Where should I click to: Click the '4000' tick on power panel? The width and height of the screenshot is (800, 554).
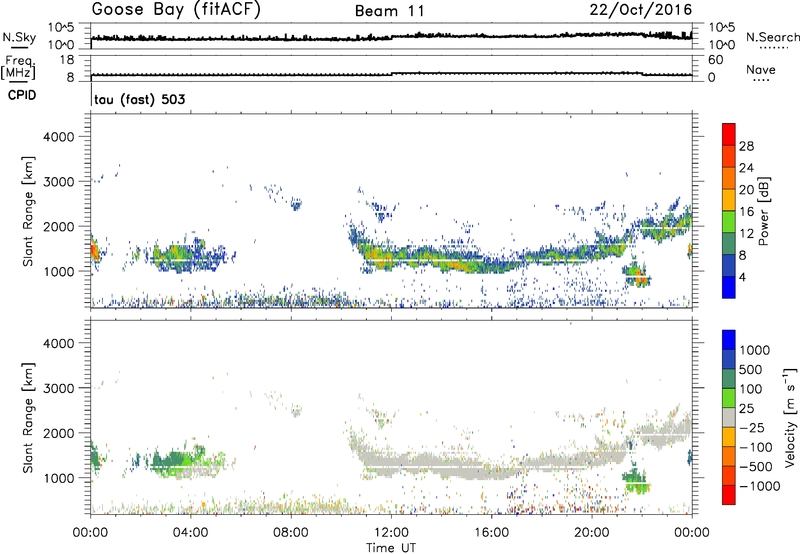(59, 137)
